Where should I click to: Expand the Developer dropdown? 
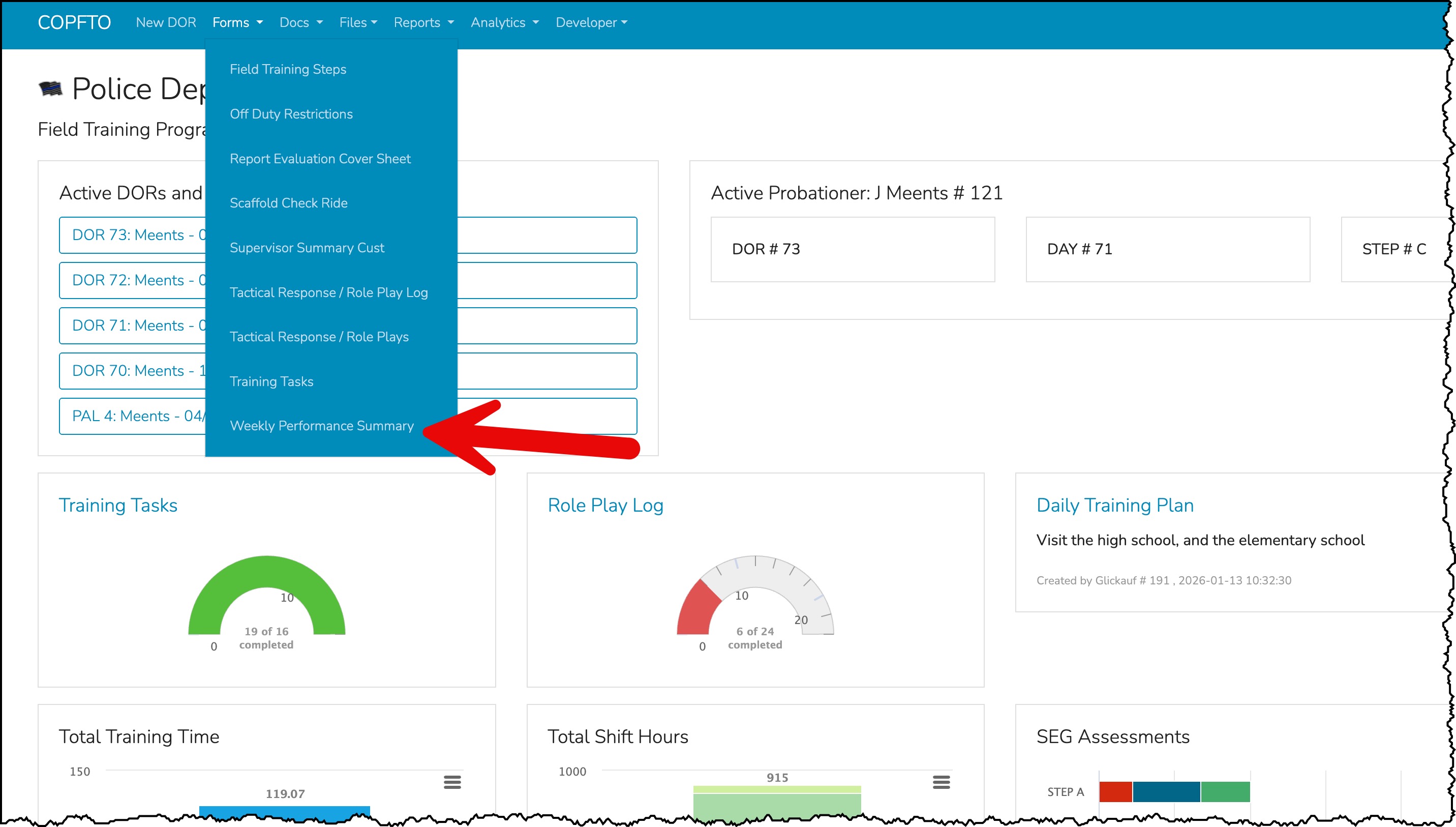point(591,23)
